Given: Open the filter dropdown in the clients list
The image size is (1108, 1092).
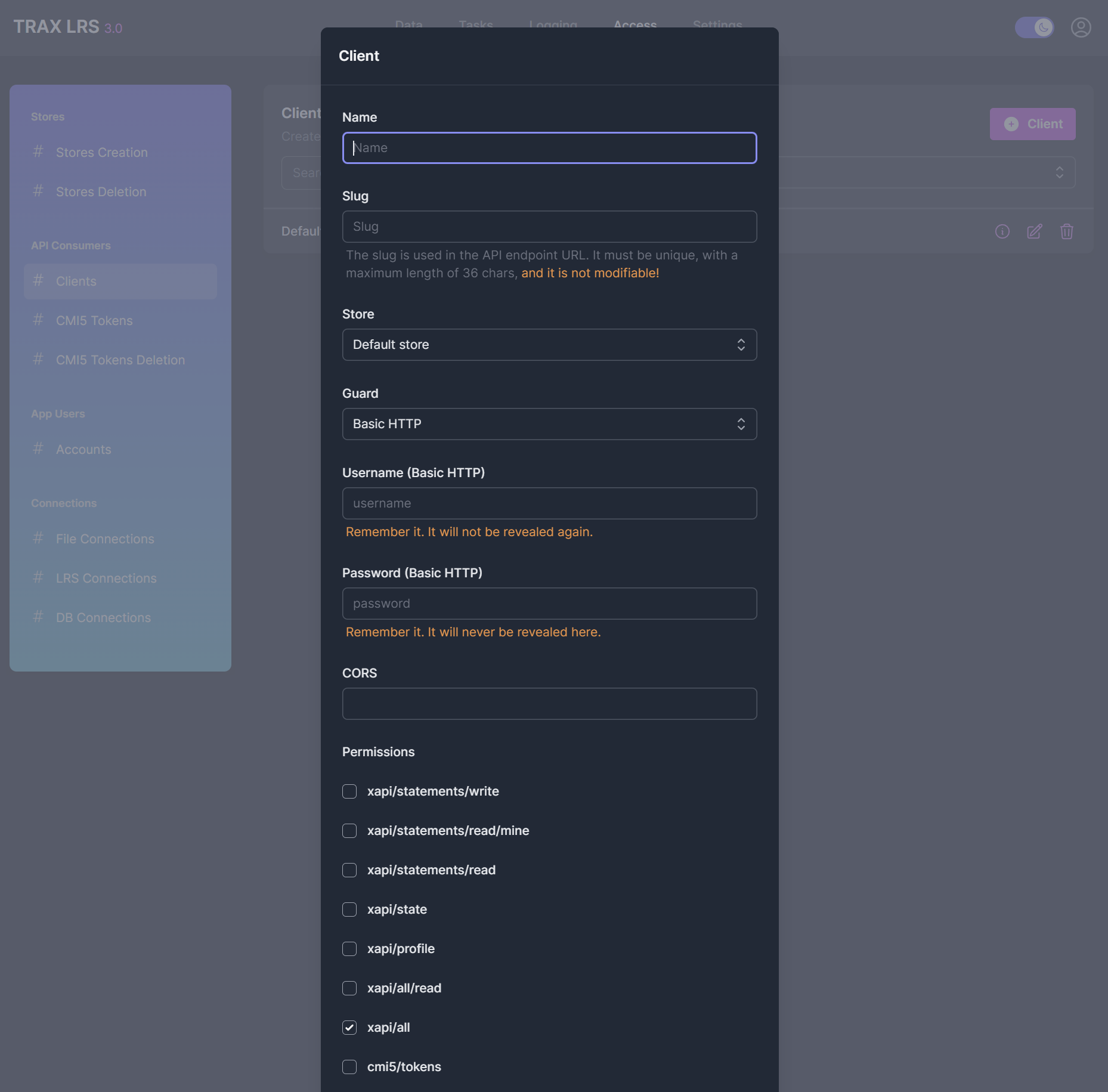Looking at the screenshot, I should [1059, 172].
